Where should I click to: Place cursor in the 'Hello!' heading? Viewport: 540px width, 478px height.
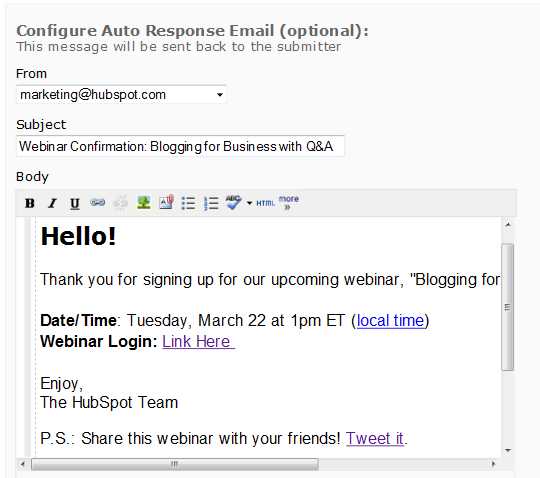click(78, 237)
